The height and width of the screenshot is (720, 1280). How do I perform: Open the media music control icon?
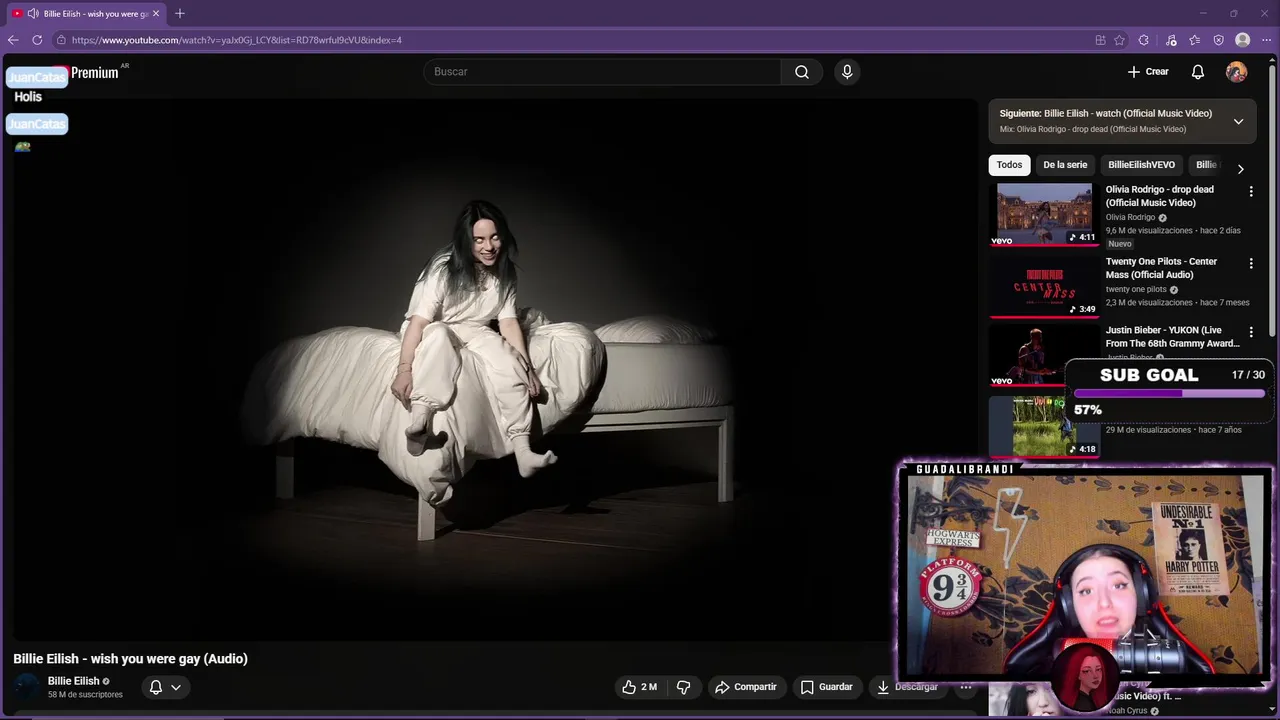(1171, 40)
